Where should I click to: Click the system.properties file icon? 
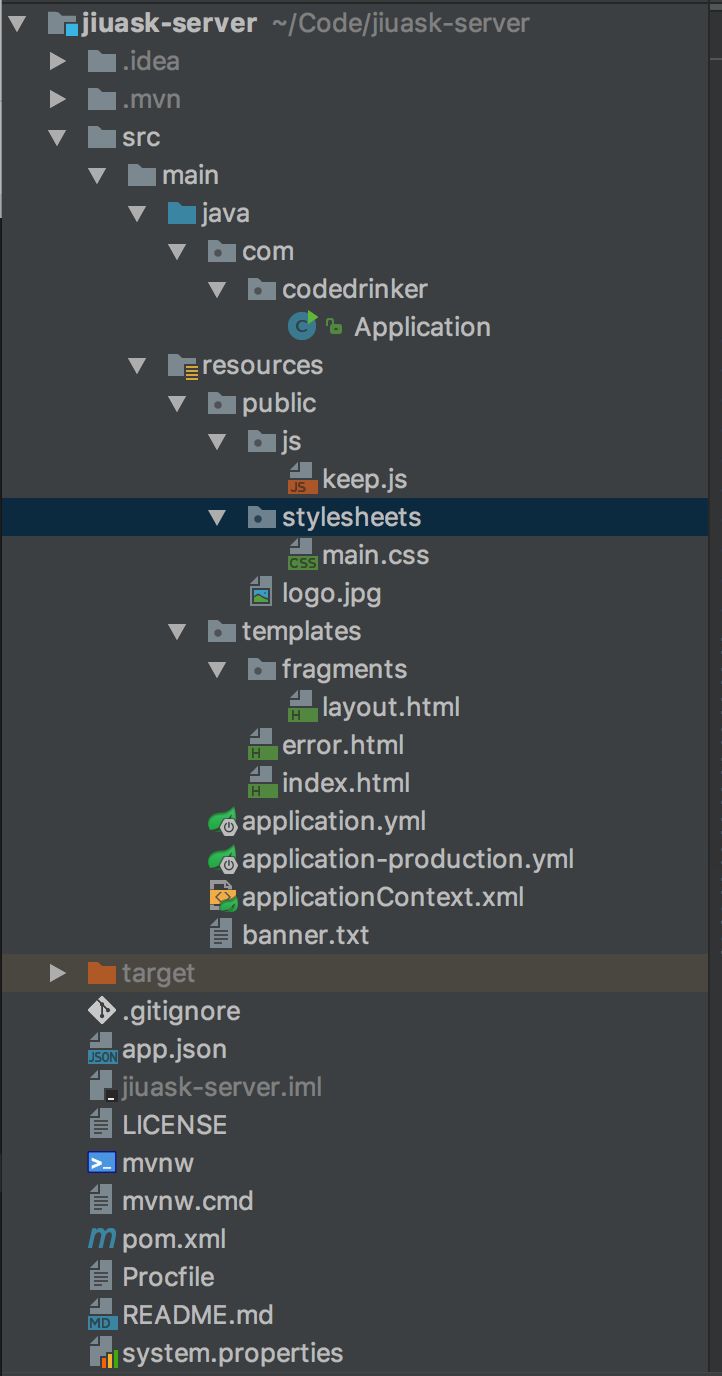pos(102,1353)
